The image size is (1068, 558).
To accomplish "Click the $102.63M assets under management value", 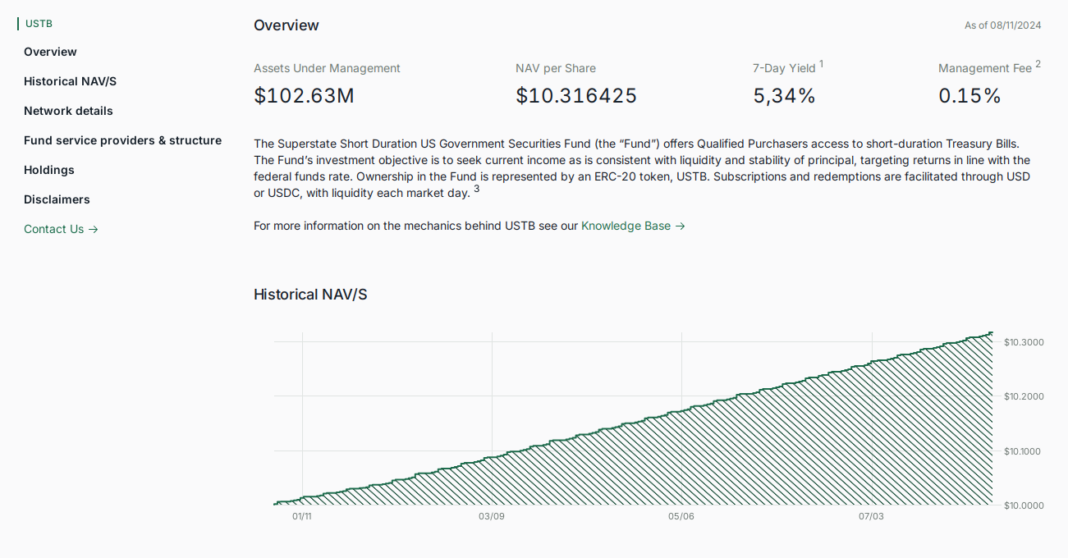I will 304,96.
